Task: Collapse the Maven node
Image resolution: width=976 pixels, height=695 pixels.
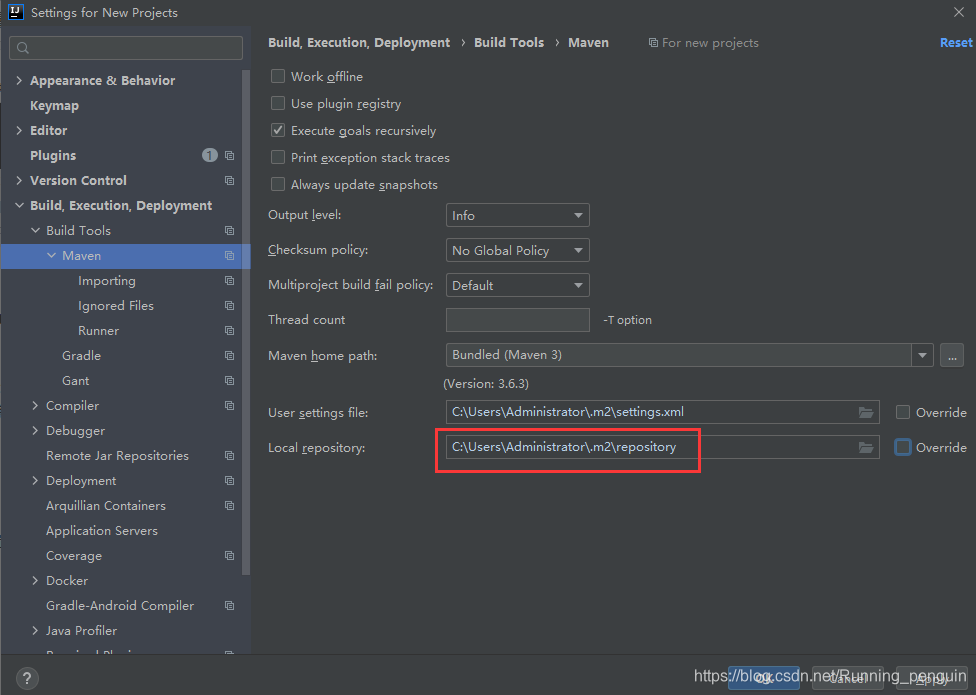Action: [x=51, y=256]
